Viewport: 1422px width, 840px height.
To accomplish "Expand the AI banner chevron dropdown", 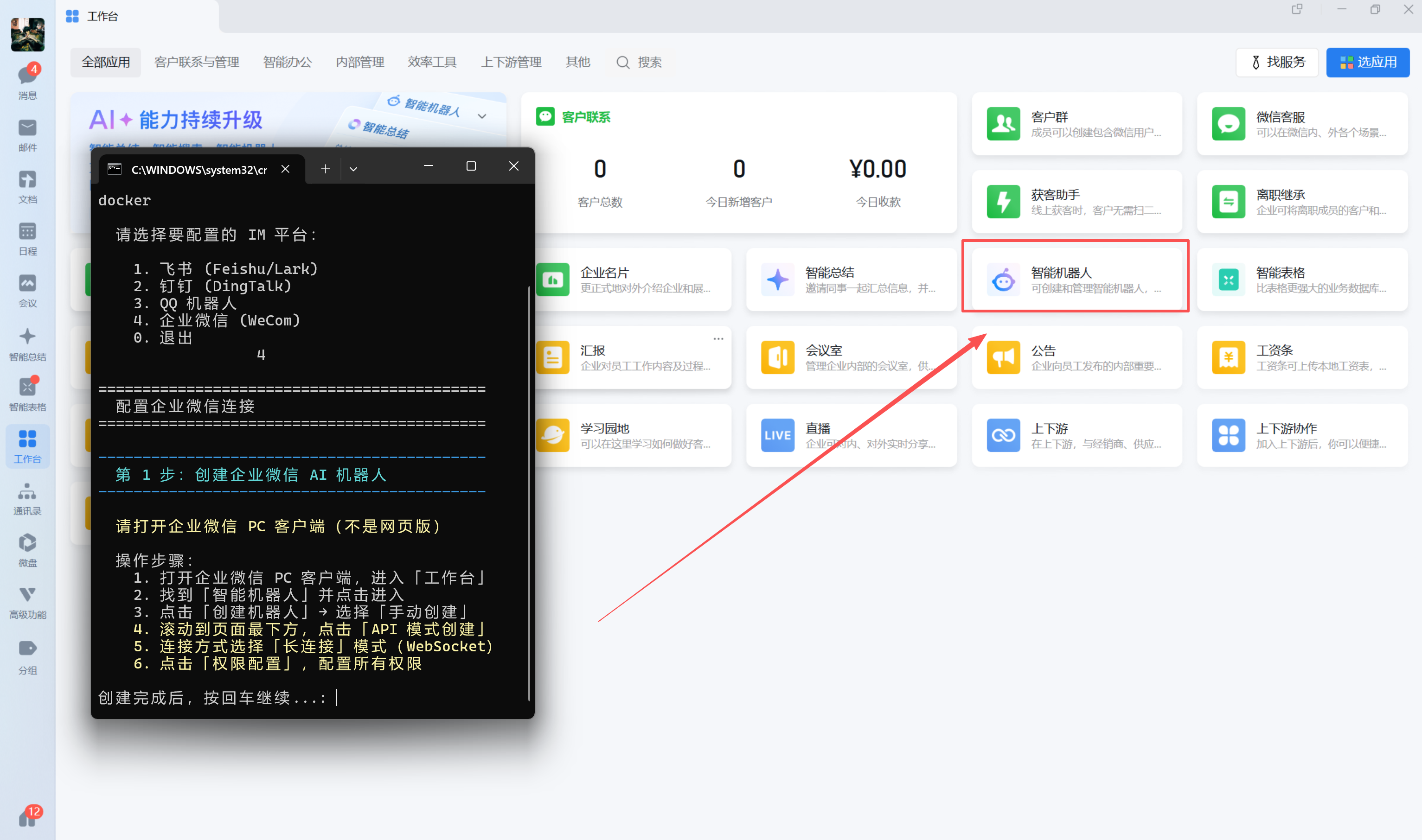I will (x=481, y=116).
